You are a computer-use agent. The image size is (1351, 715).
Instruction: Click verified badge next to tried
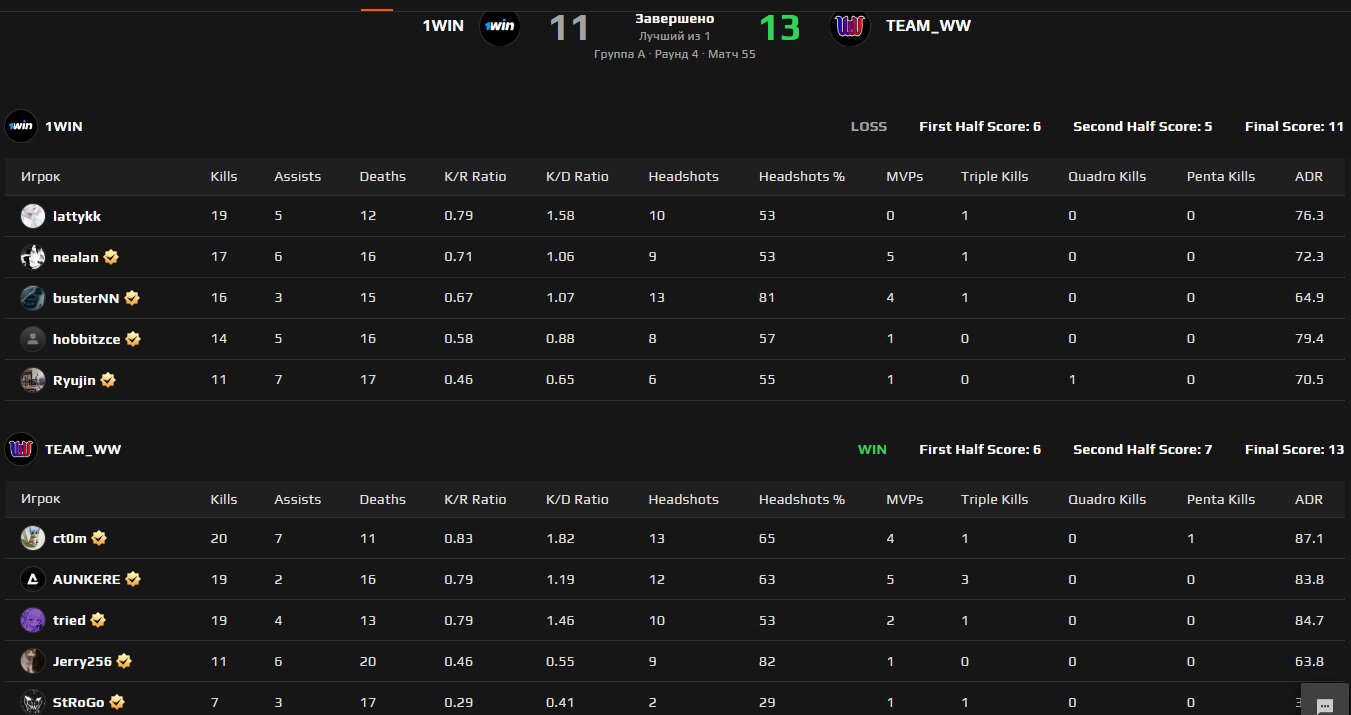(x=98, y=620)
